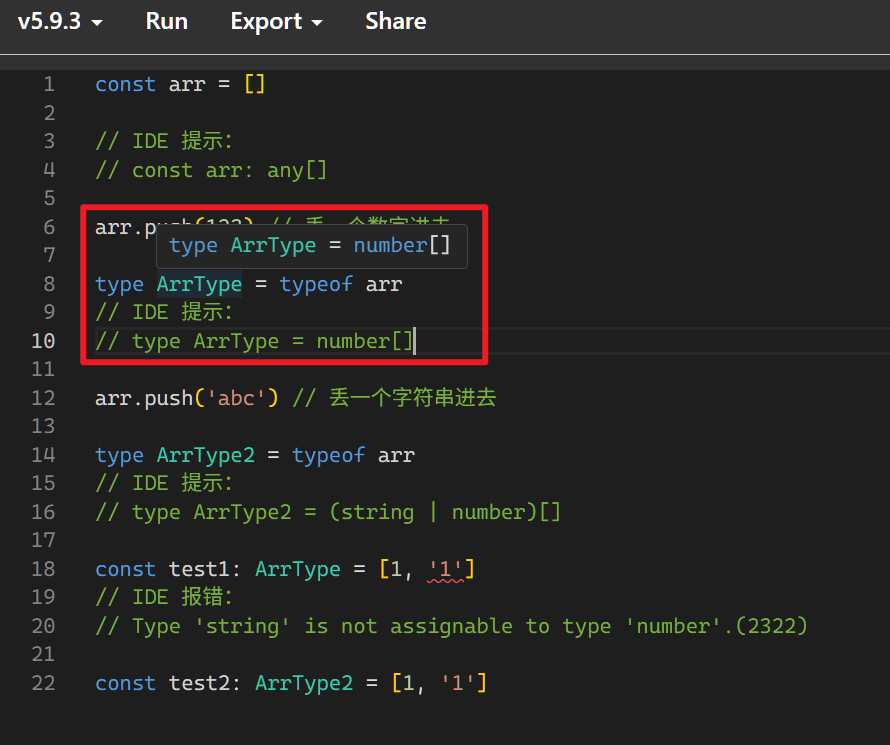Click the '// IDE 报错:' comment on line 19
This screenshot has height=745, width=890.
coord(164,597)
